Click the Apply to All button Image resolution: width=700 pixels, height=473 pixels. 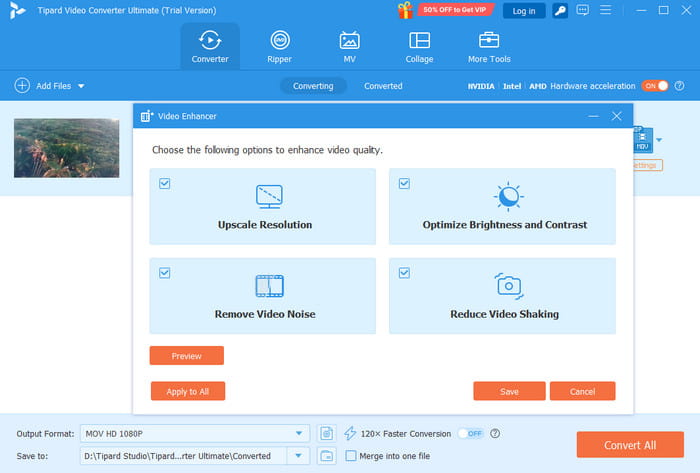188,391
